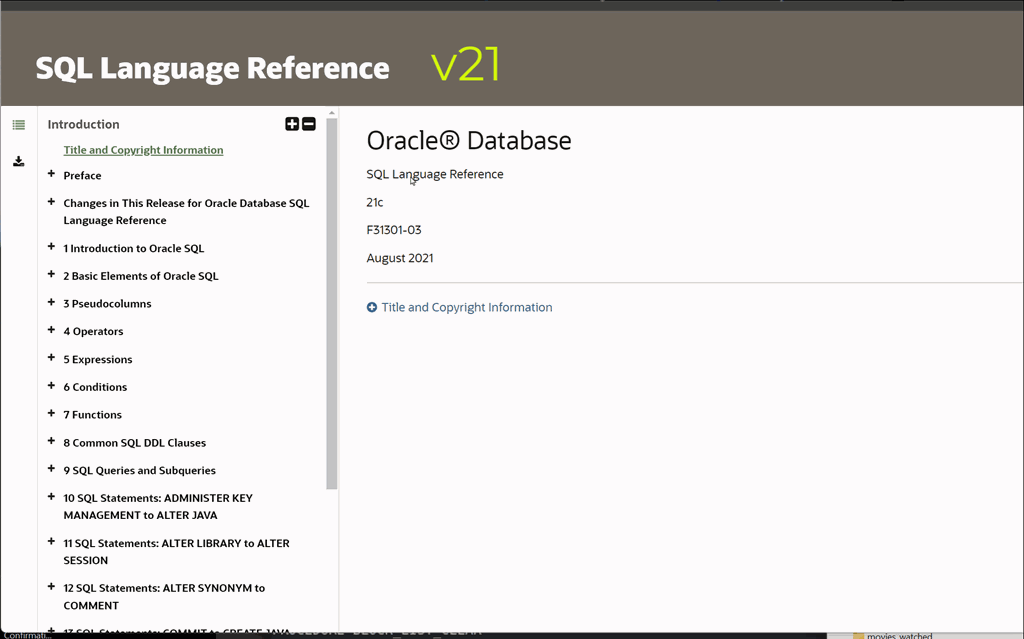Expand Changes in This Release entry
The height and width of the screenshot is (639, 1024).
51,202
